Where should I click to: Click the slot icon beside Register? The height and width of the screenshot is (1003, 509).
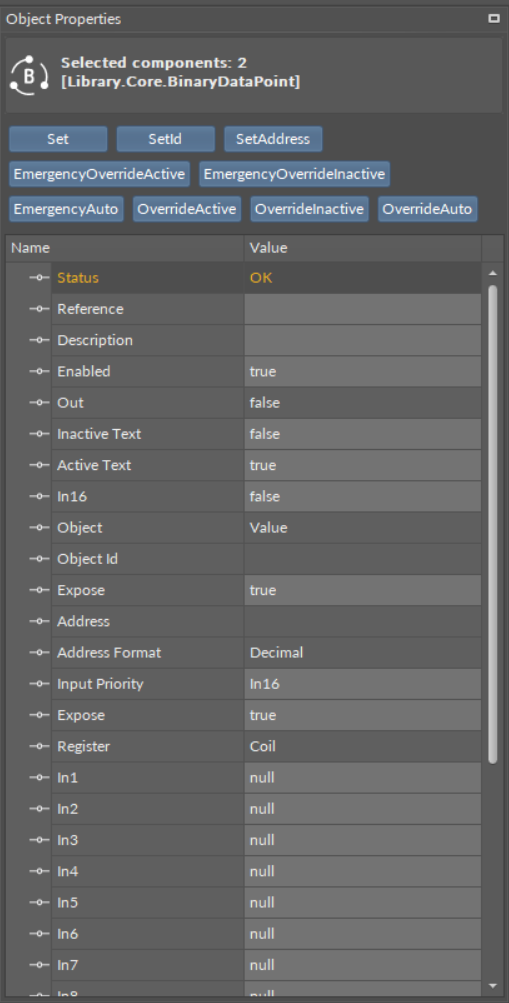point(40,746)
